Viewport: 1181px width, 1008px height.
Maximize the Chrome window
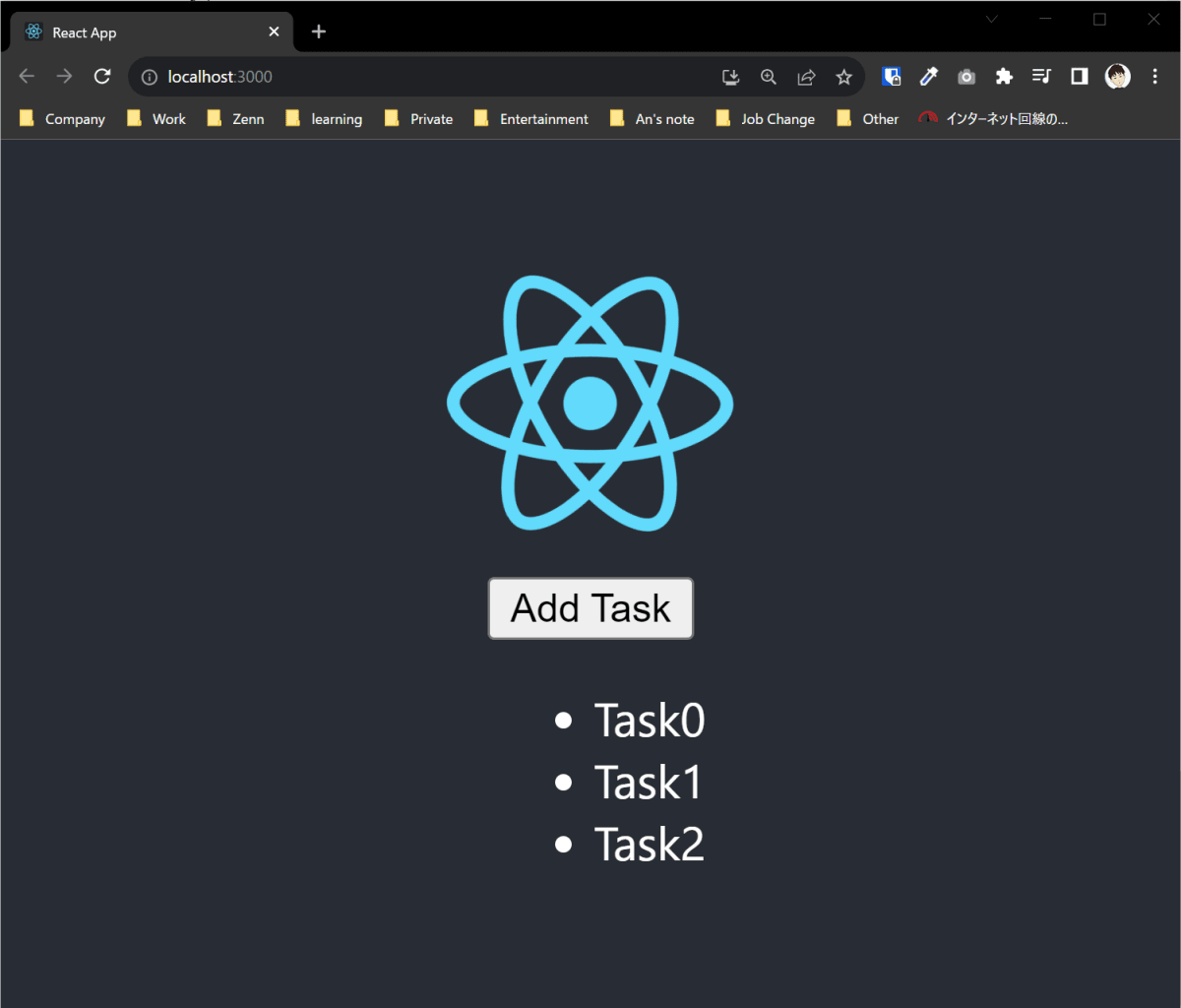coord(1100,19)
